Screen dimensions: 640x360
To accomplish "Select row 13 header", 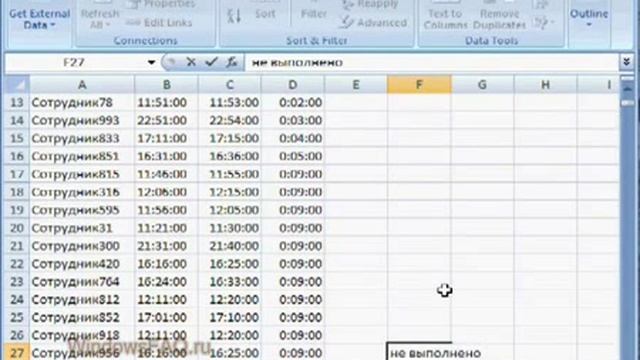I will pyautogui.click(x=17, y=102).
